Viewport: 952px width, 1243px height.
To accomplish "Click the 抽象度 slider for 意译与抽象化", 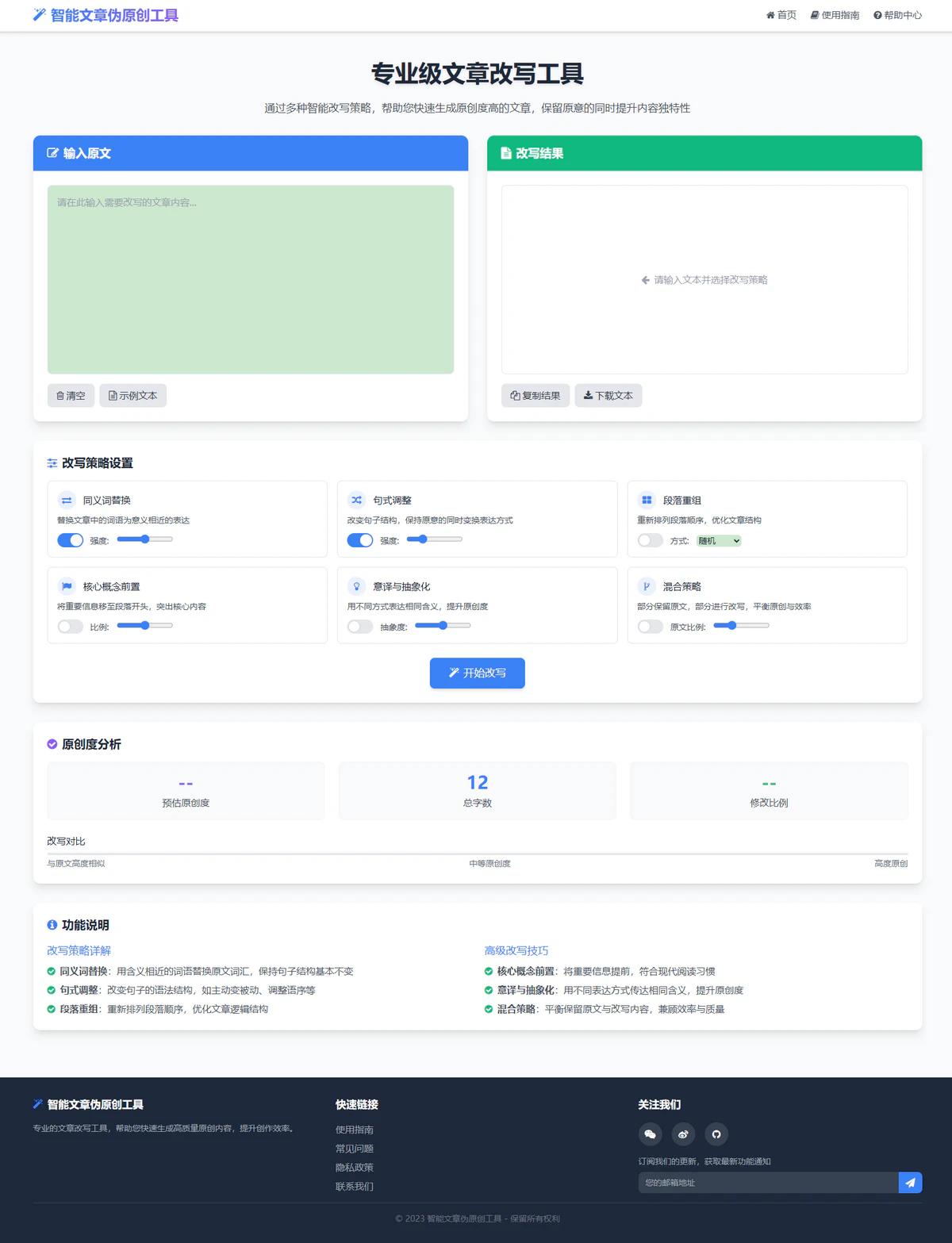I will [x=443, y=626].
